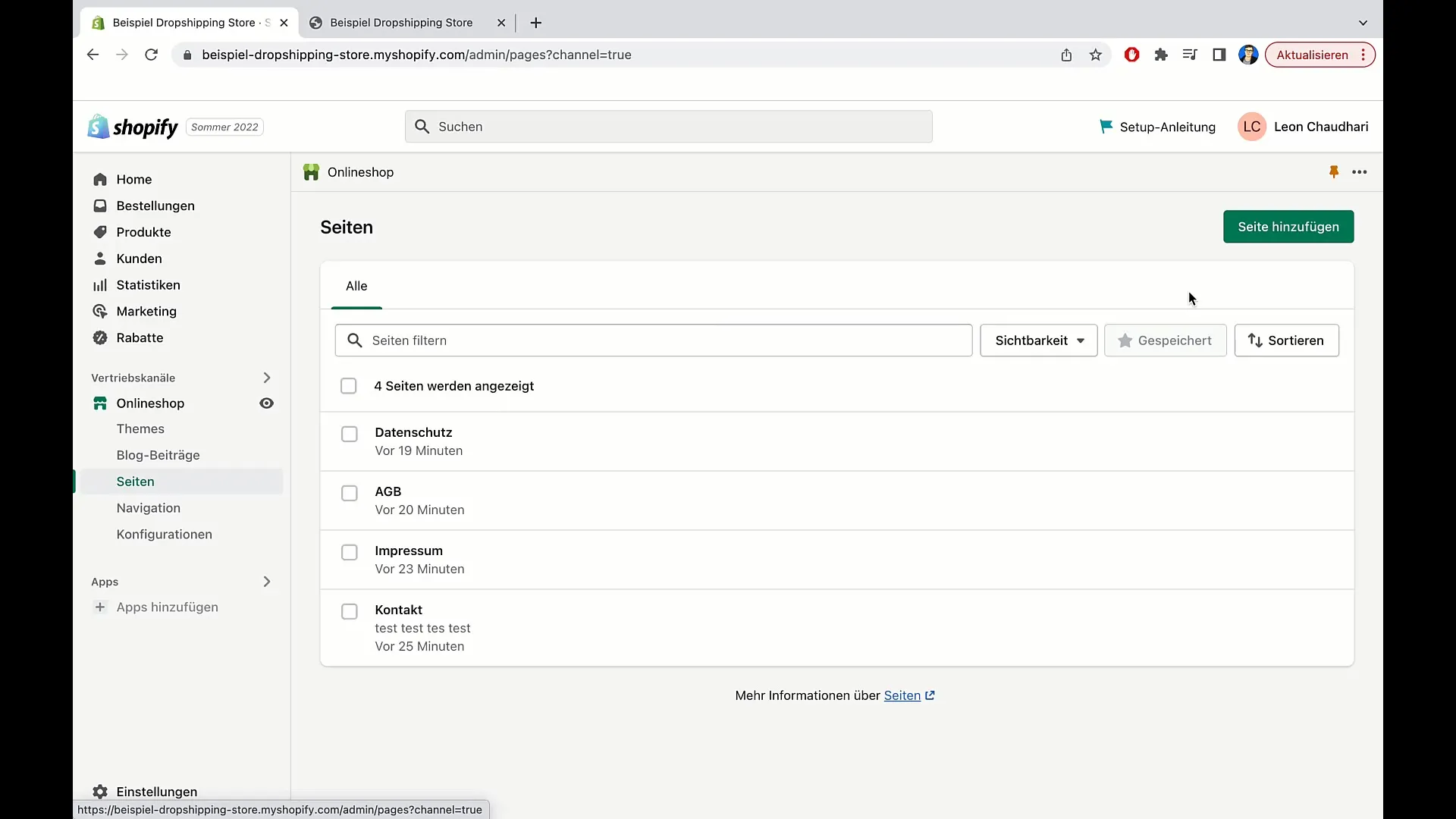Click the Marketing icon in sidebar
This screenshot has height=819, width=1456.
(x=99, y=311)
